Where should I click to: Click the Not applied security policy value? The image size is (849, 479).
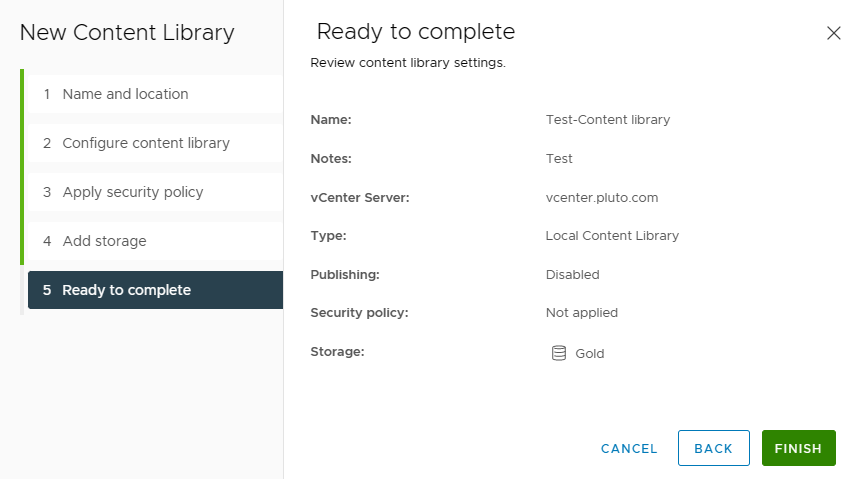click(581, 313)
